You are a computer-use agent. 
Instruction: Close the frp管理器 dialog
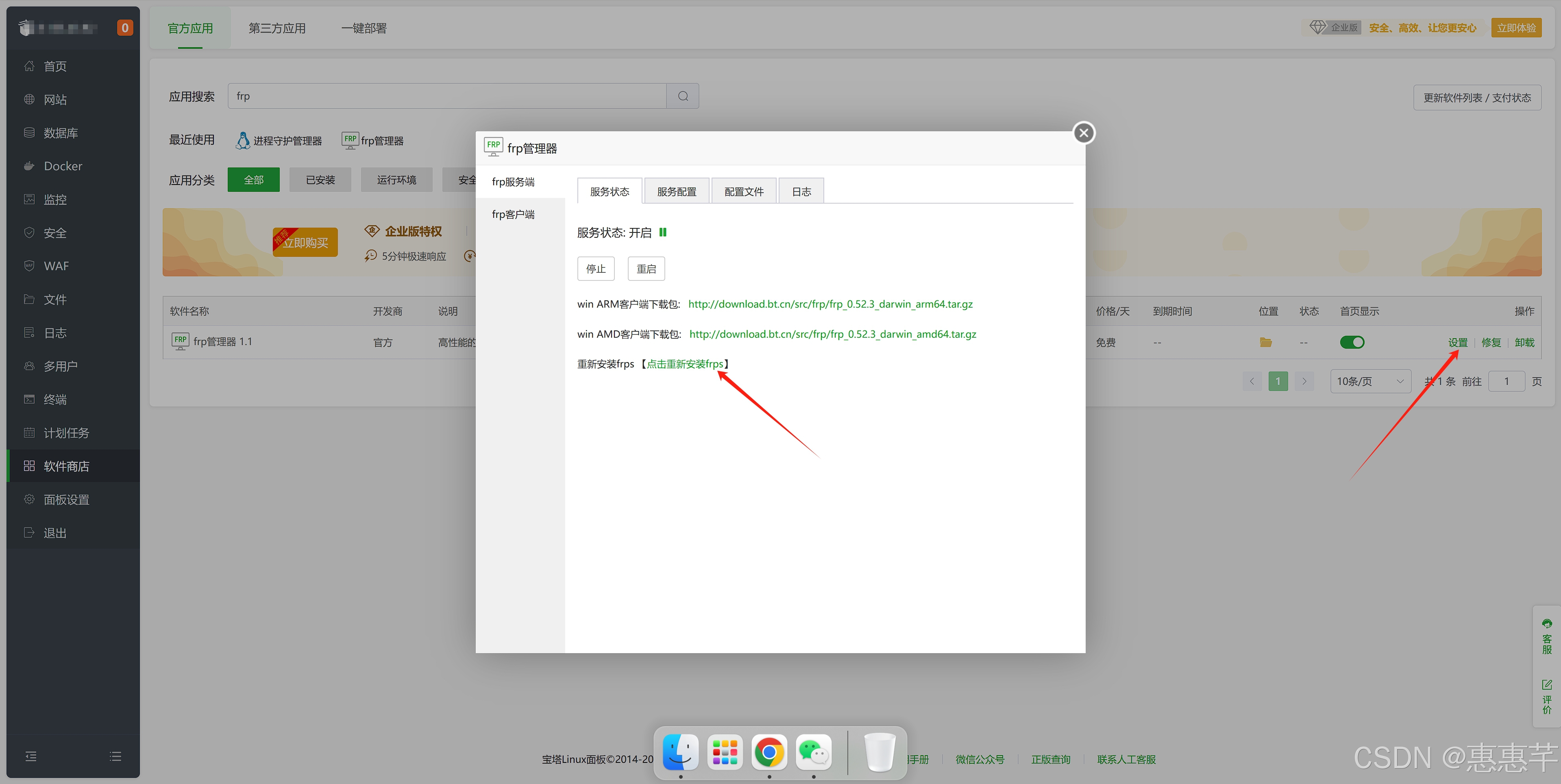click(x=1084, y=132)
